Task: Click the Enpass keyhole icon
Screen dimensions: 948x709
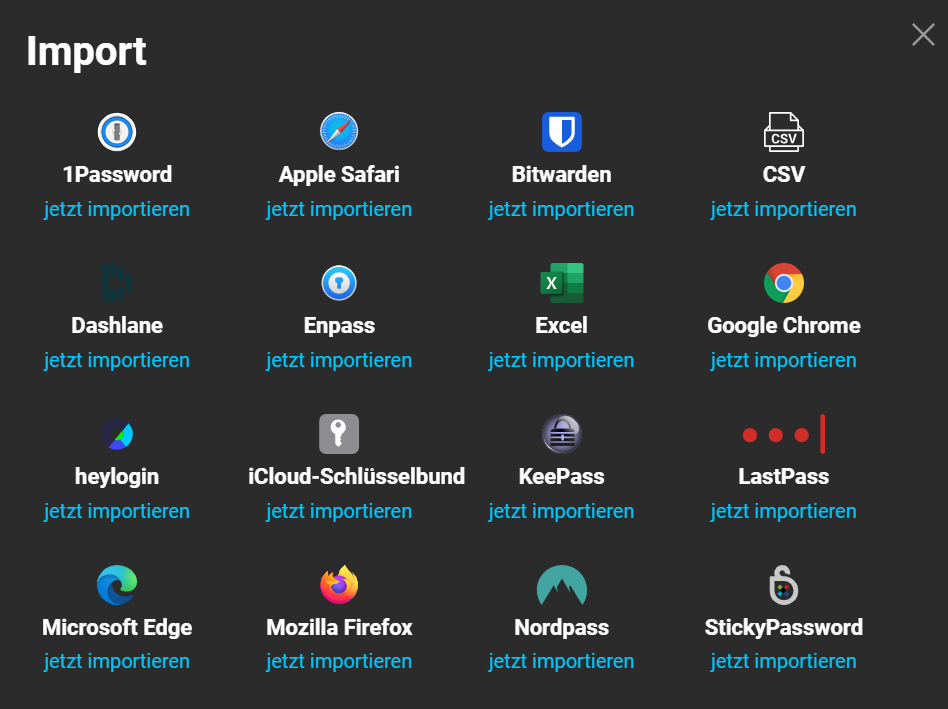Action: click(339, 283)
